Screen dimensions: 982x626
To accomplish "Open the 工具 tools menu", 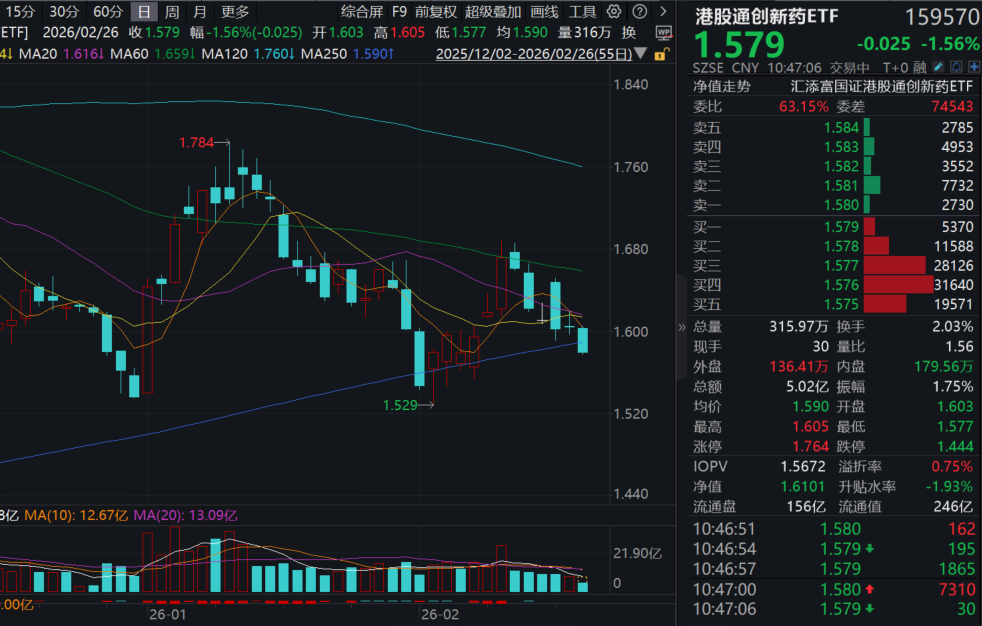I will click(x=582, y=11).
